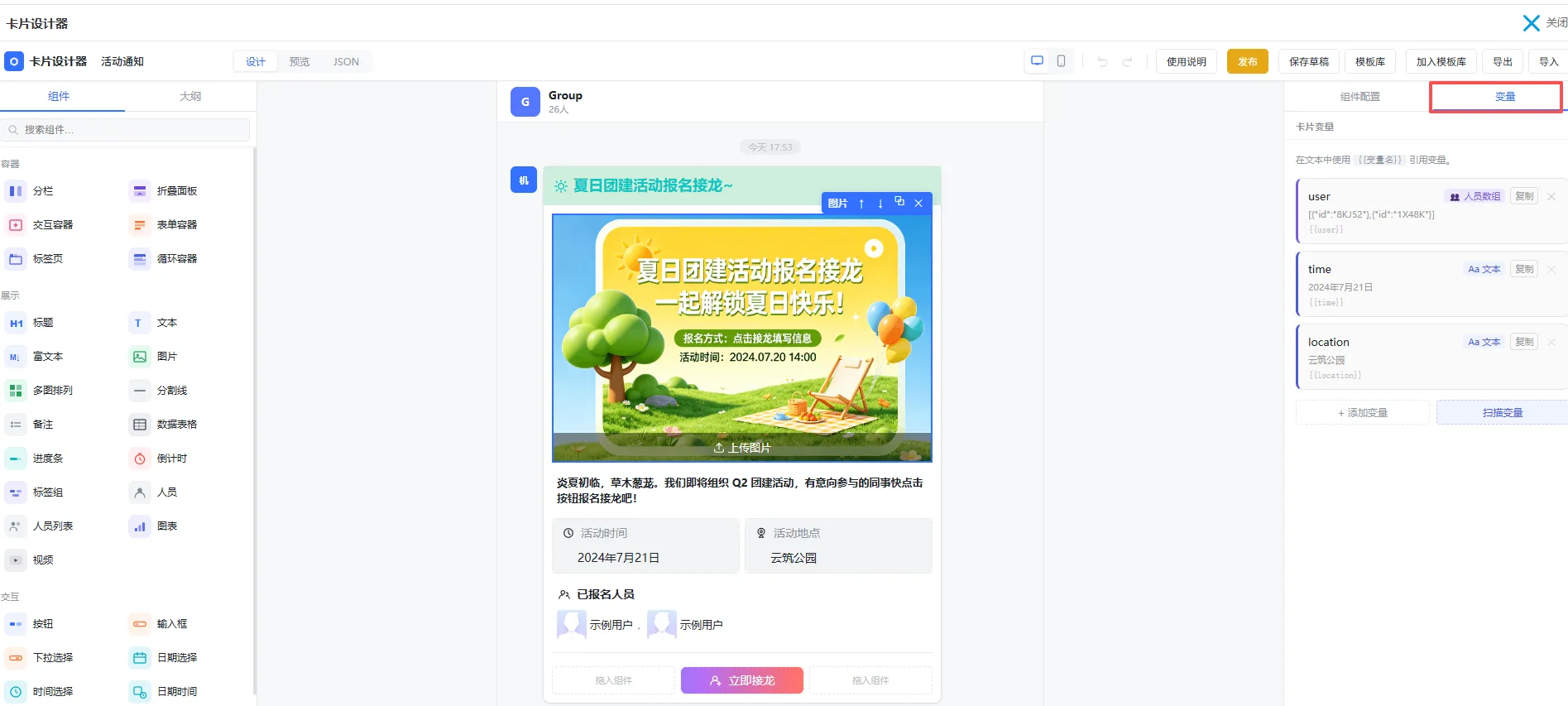Select the banner image in card
The width and height of the screenshot is (1568, 706).
(x=742, y=338)
